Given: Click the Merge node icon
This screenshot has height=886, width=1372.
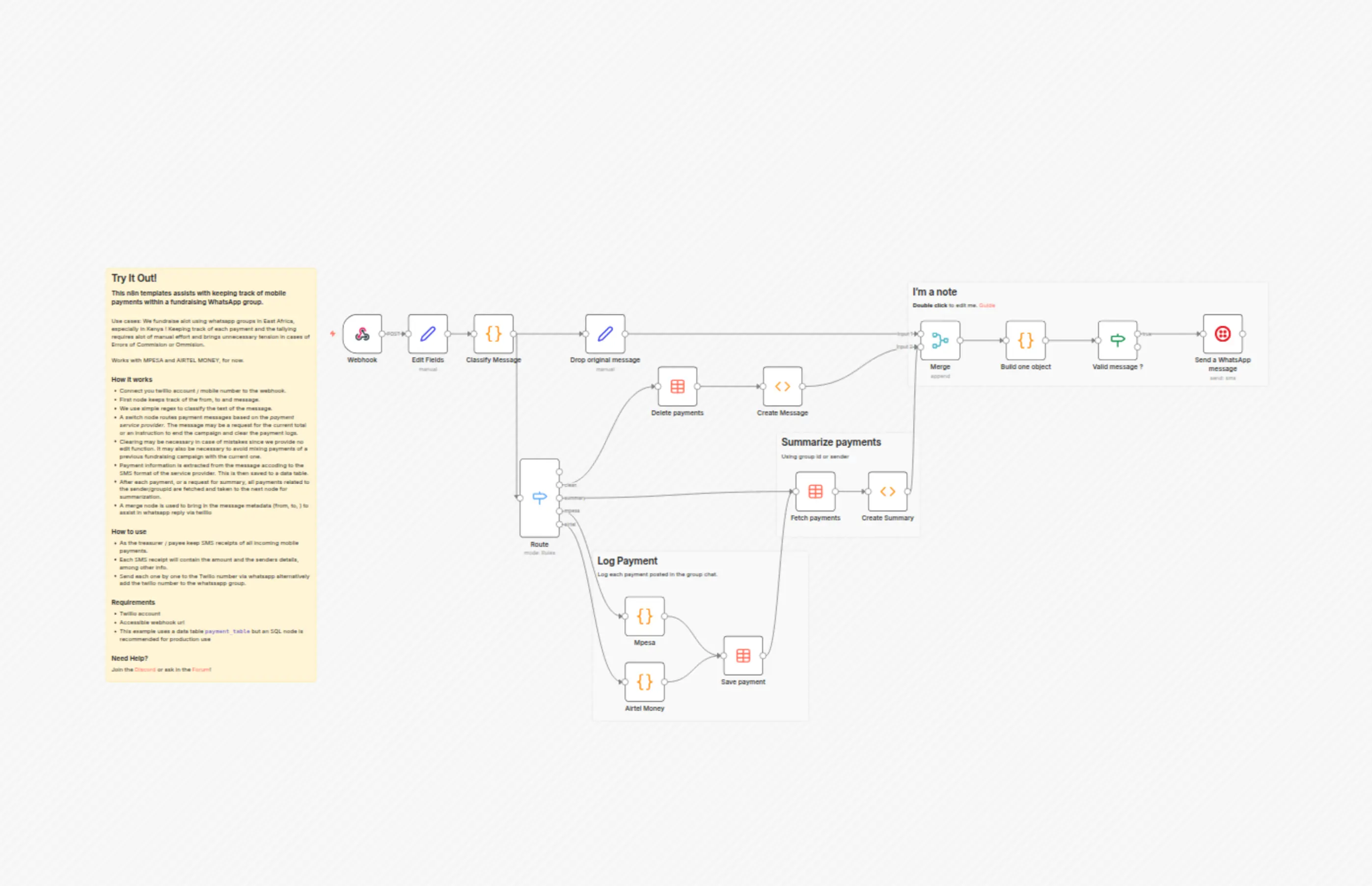Looking at the screenshot, I should tap(940, 341).
